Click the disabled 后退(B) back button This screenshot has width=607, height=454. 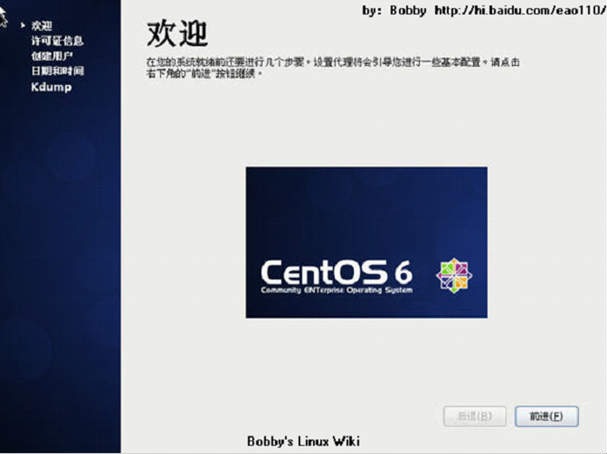pyautogui.click(x=475, y=416)
